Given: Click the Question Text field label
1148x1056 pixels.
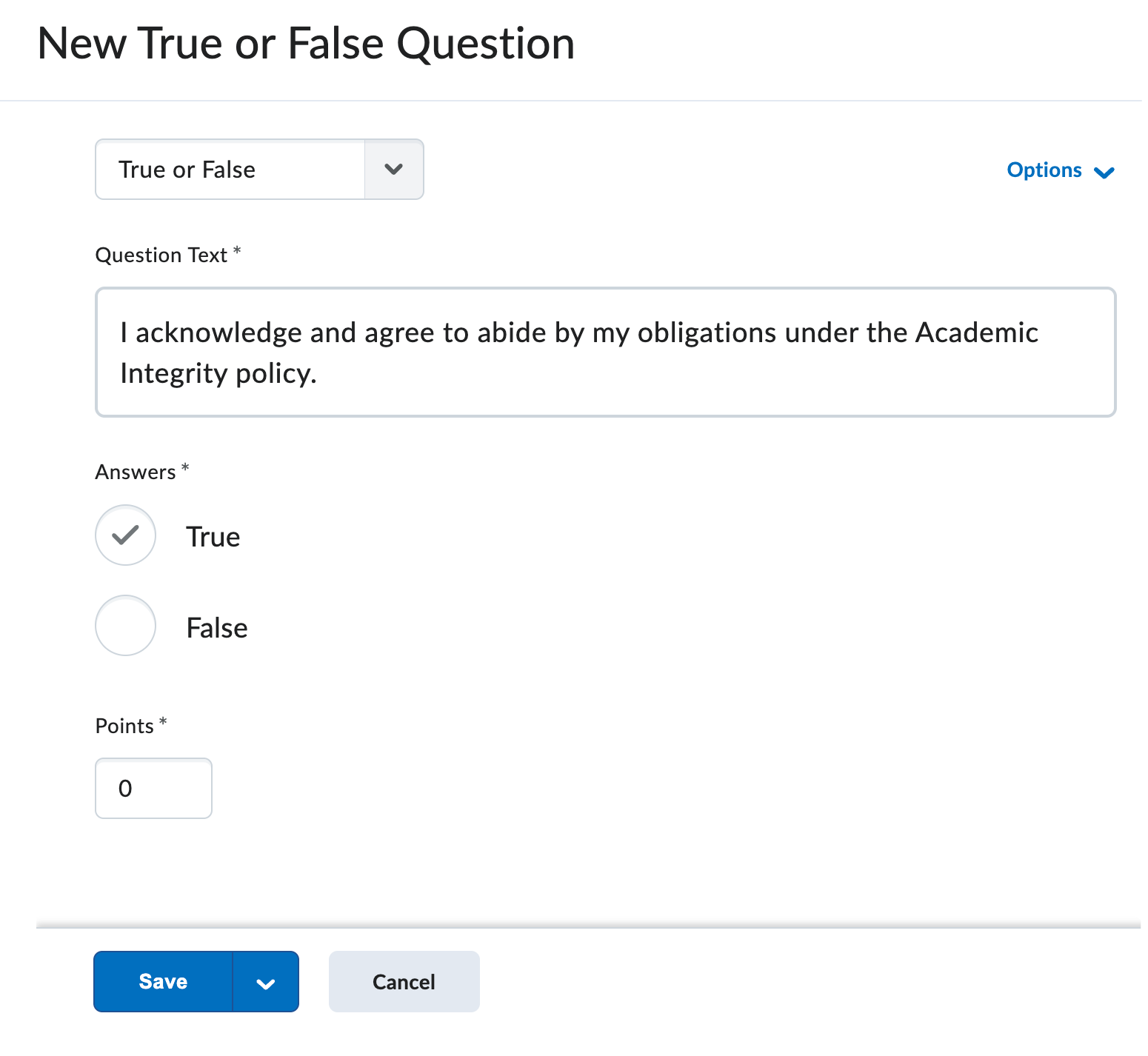Looking at the screenshot, I should point(161,255).
